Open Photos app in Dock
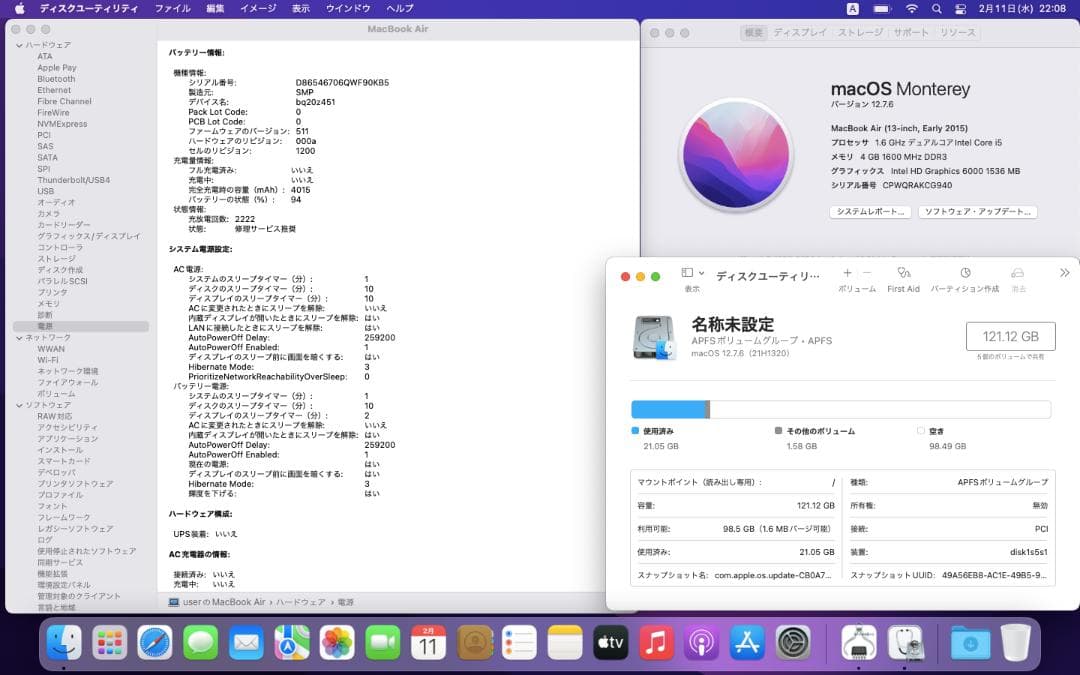 [338, 643]
